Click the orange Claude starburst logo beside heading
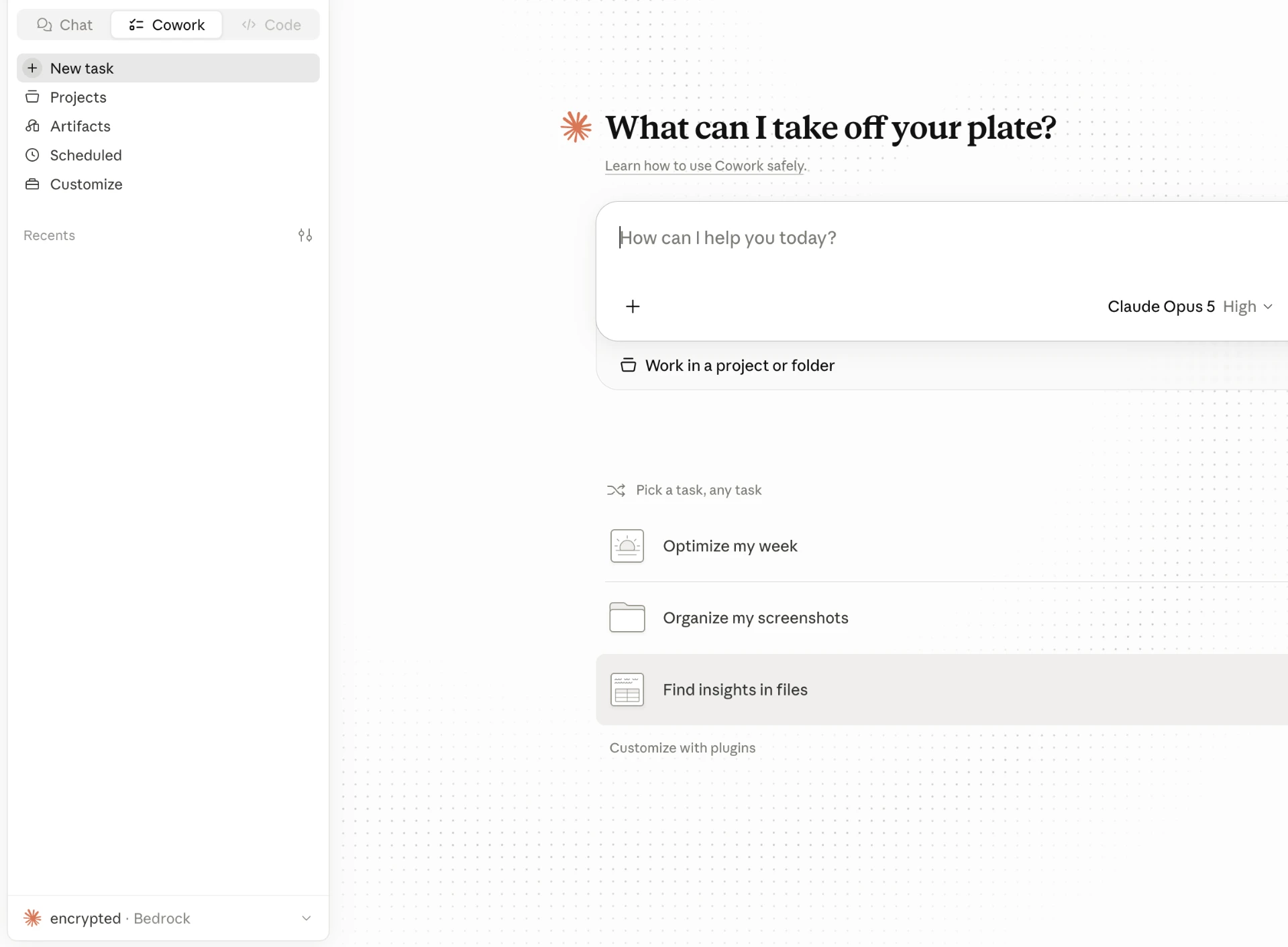The image size is (1288, 947). tap(576, 127)
